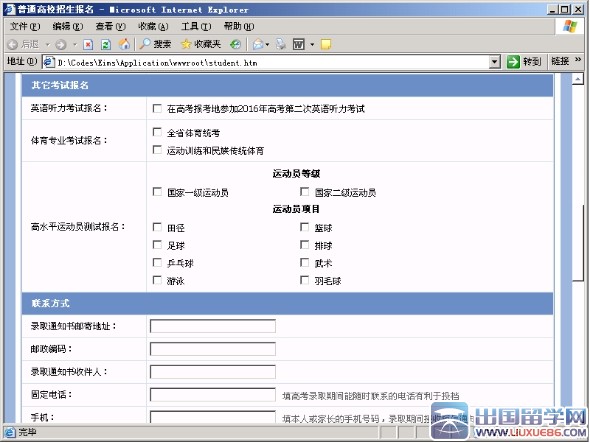Click the Stop loading icon in toolbar

(x=88, y=45)
